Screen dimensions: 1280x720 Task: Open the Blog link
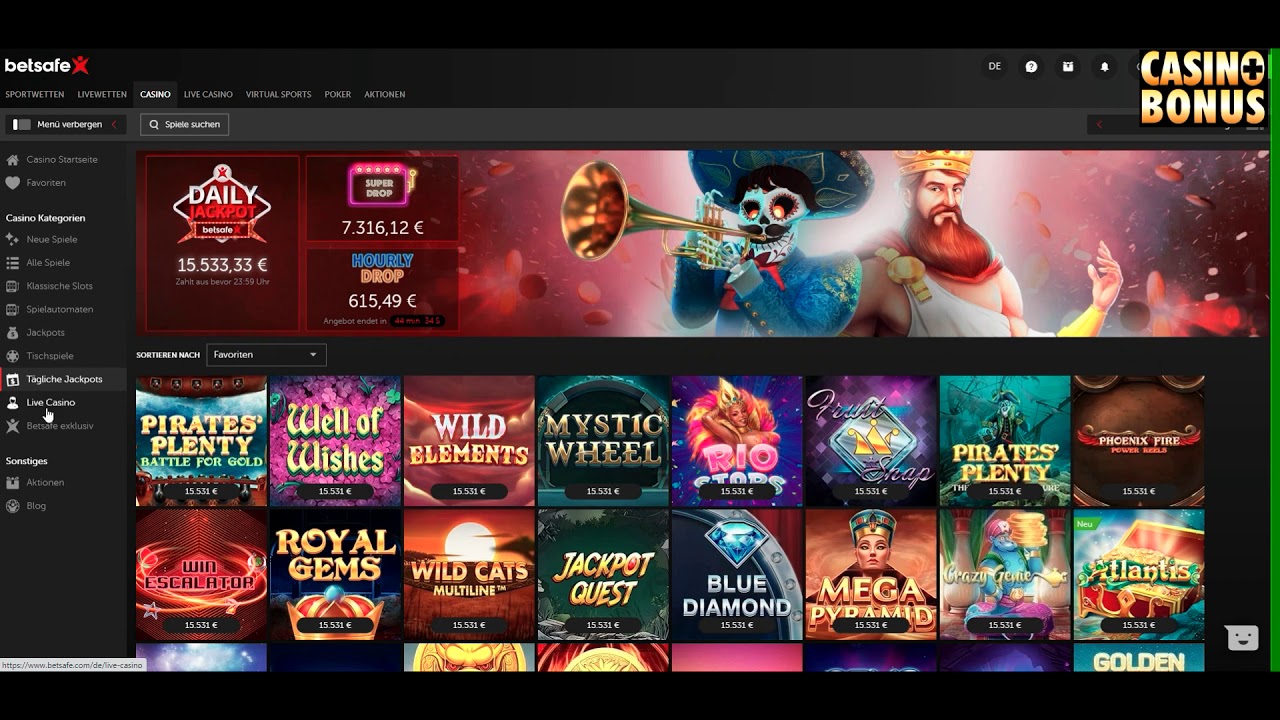(36, 506)
